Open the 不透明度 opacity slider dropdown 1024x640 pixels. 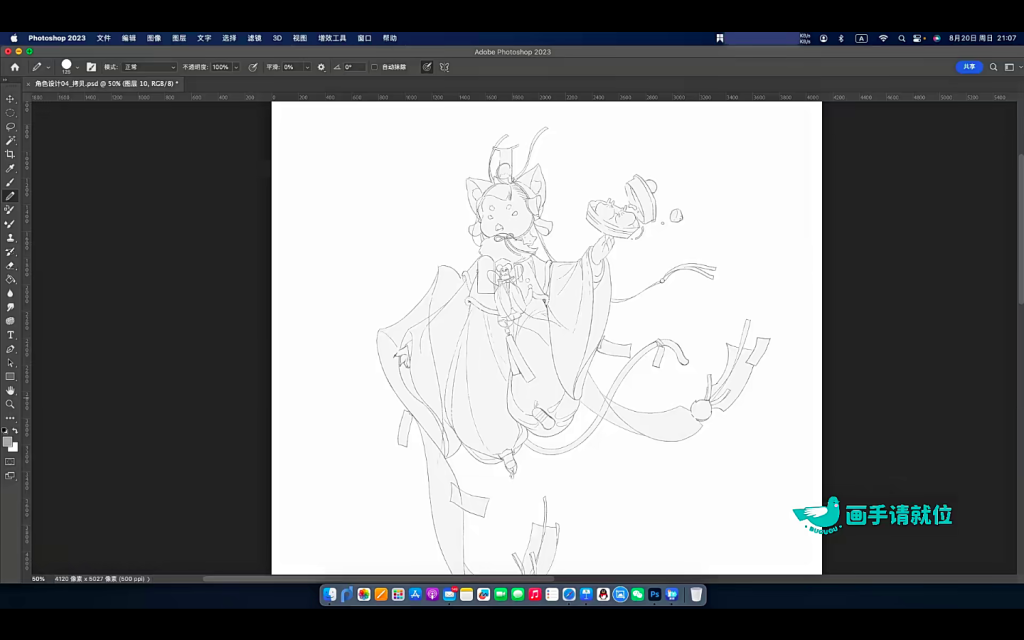coord(236,67)
